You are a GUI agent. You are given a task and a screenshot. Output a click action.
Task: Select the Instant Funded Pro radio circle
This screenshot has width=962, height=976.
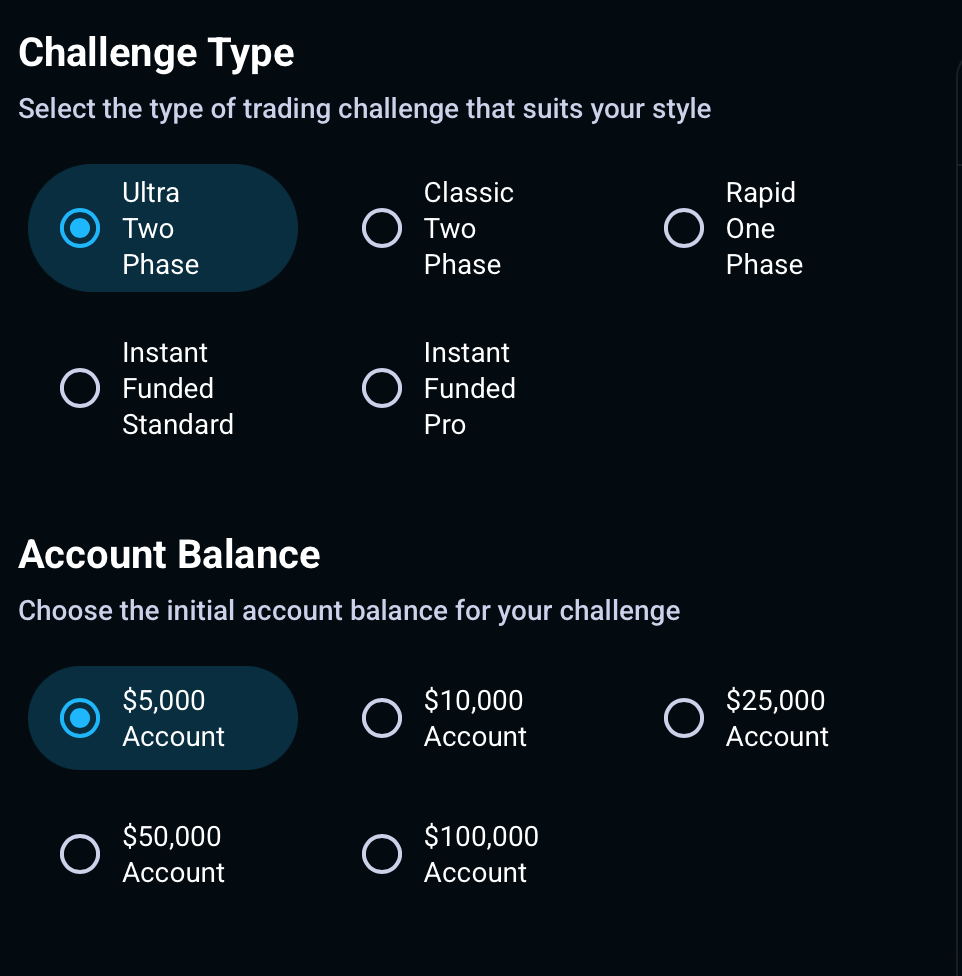pyautogui.click(x=381, y=388)
